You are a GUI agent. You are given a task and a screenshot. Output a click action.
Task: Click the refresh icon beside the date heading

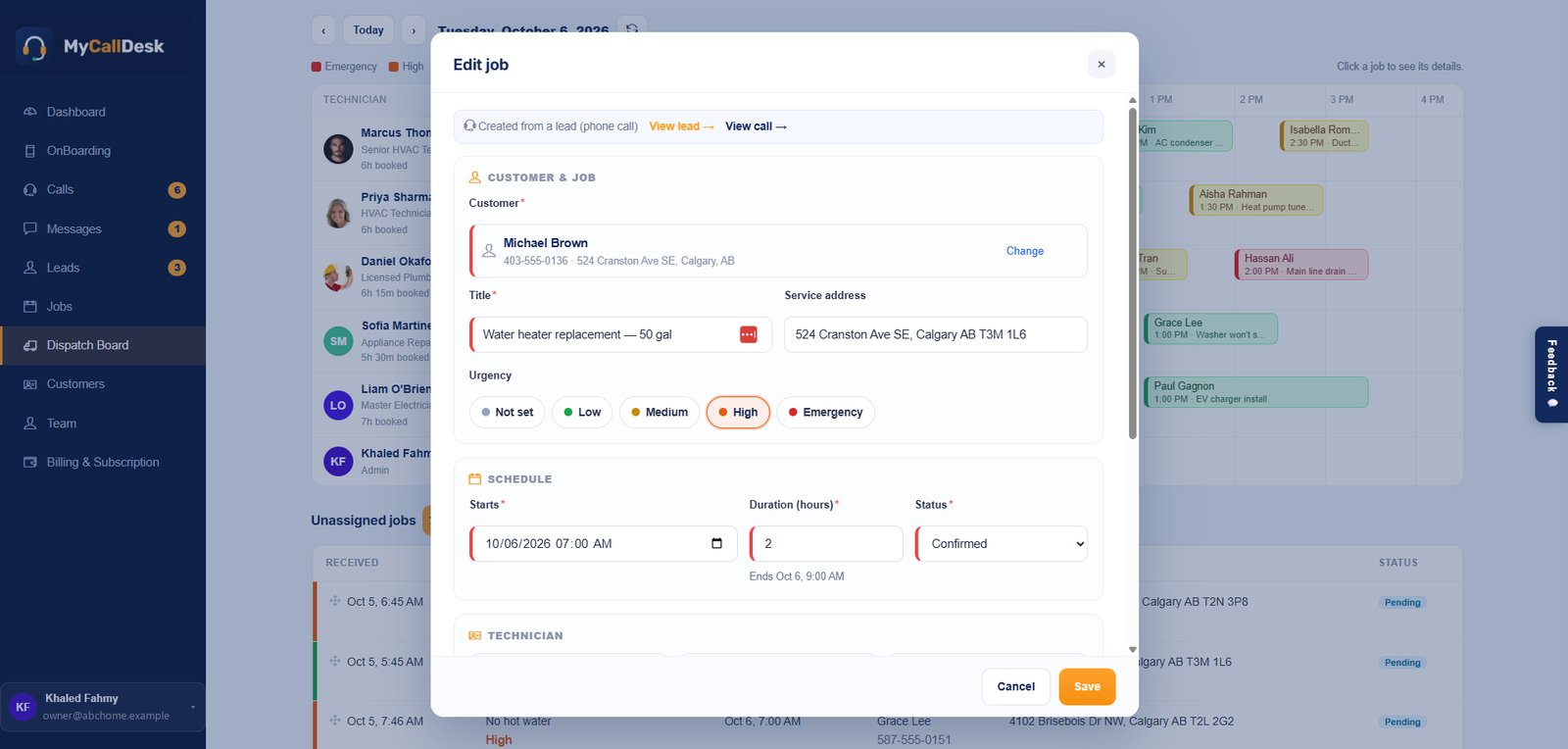[632, 29]
